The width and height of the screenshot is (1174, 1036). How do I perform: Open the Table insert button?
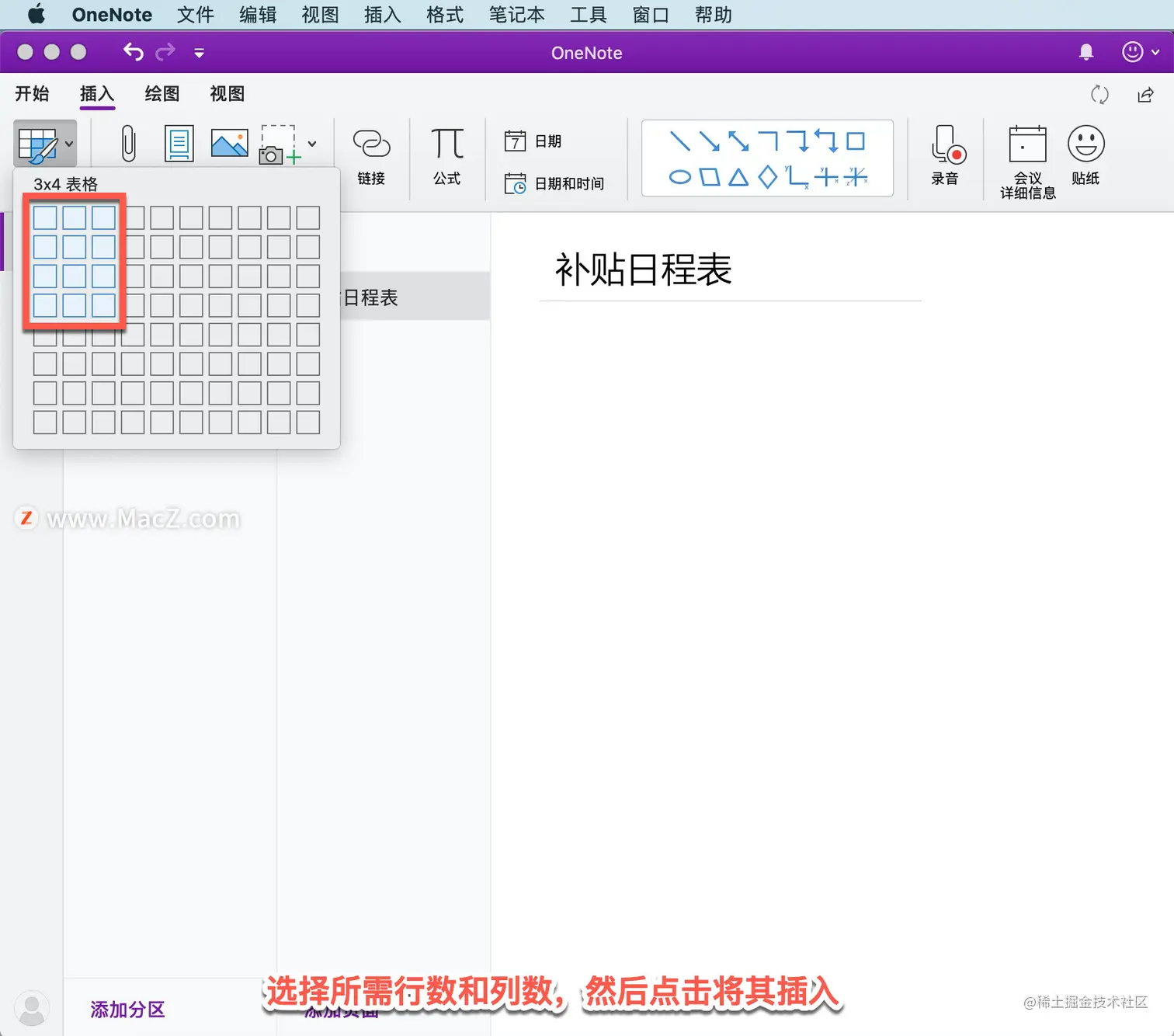[x=45, y=144]
